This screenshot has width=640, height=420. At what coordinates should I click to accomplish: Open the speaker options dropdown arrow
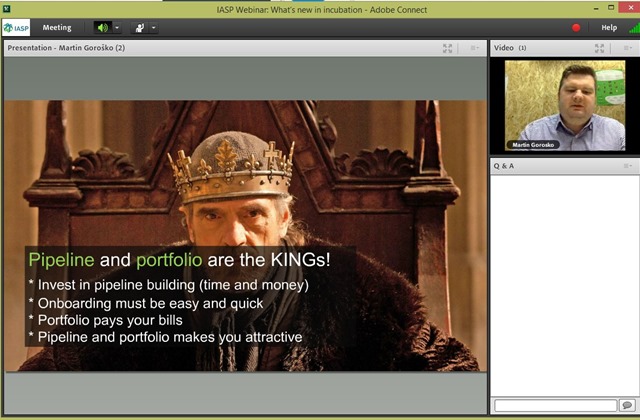(x=117, y=28)
